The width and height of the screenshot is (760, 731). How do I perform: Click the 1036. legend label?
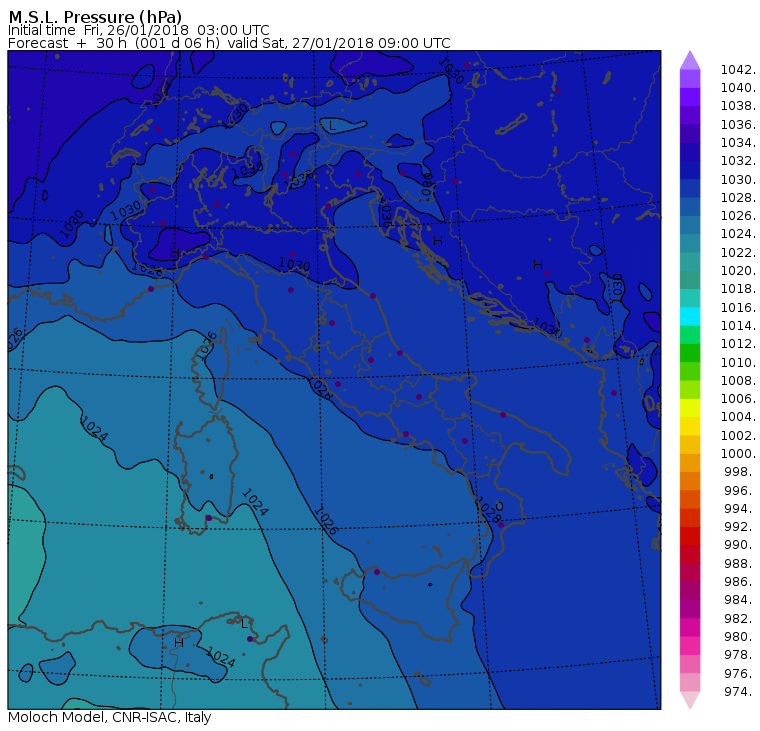coord(738,125)
